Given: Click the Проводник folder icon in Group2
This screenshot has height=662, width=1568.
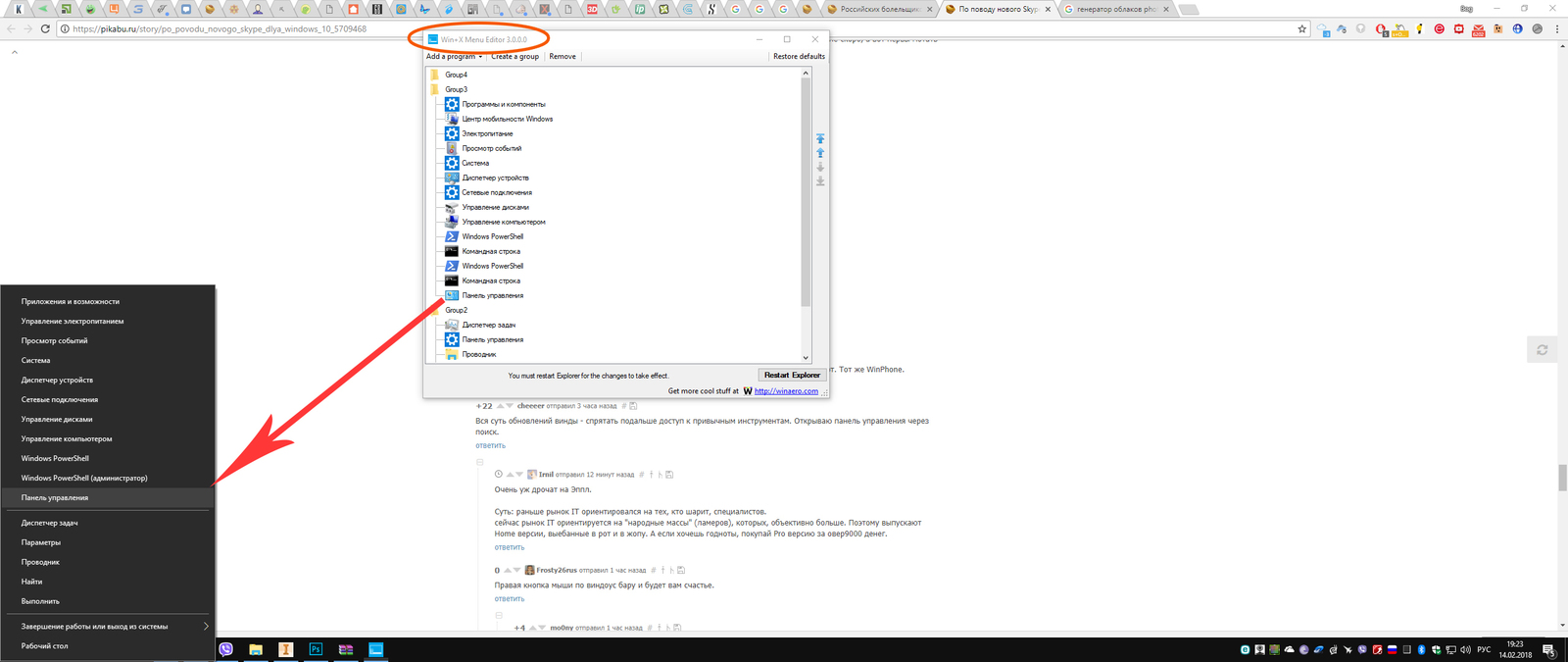Looking at the screenshot, I should click(452, 354).
